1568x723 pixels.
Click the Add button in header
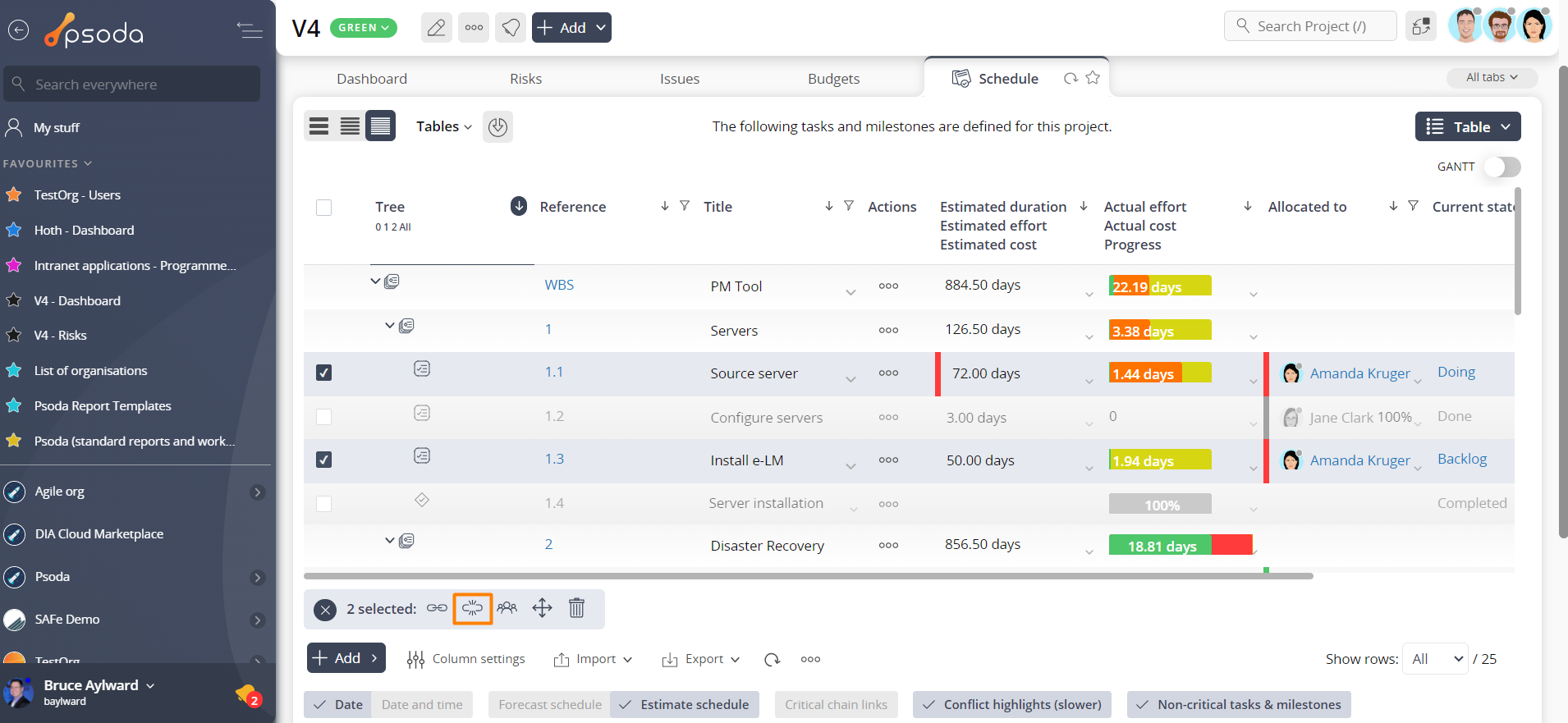point(571,28)
